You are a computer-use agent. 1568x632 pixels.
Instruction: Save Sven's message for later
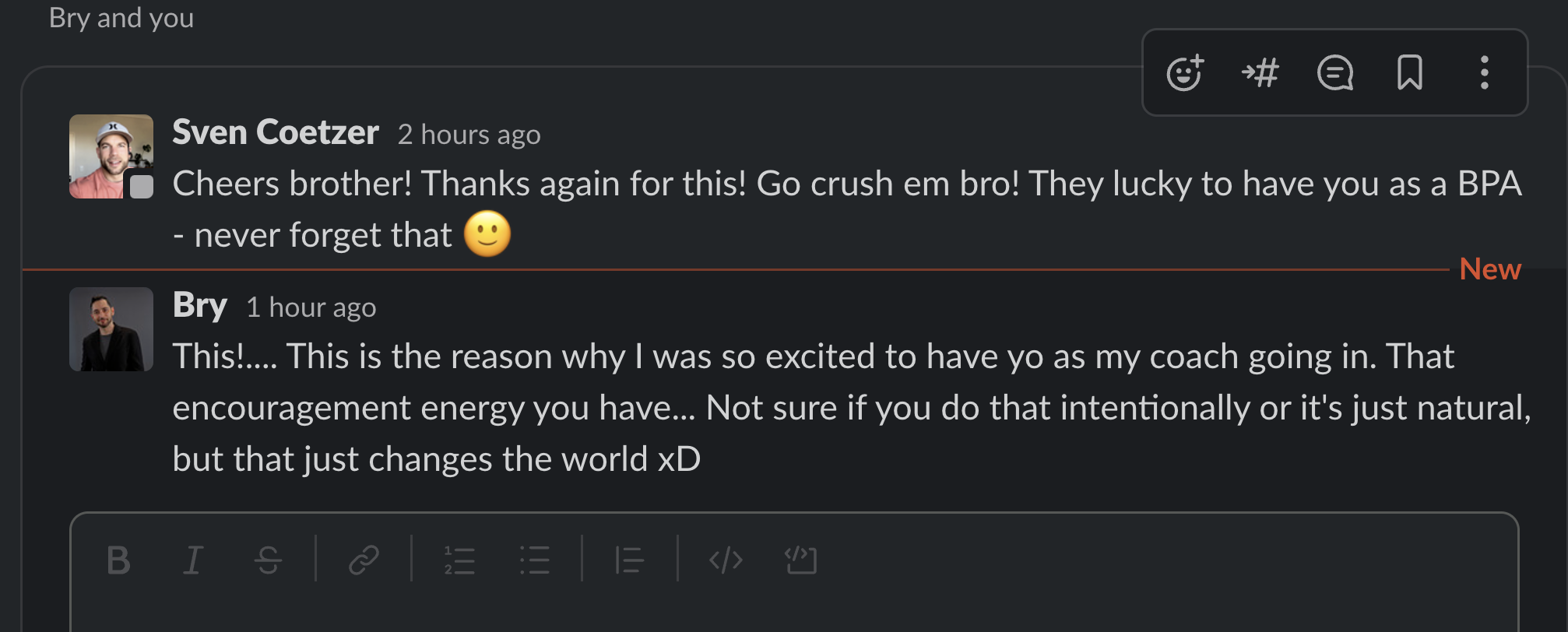(1409, 73)
